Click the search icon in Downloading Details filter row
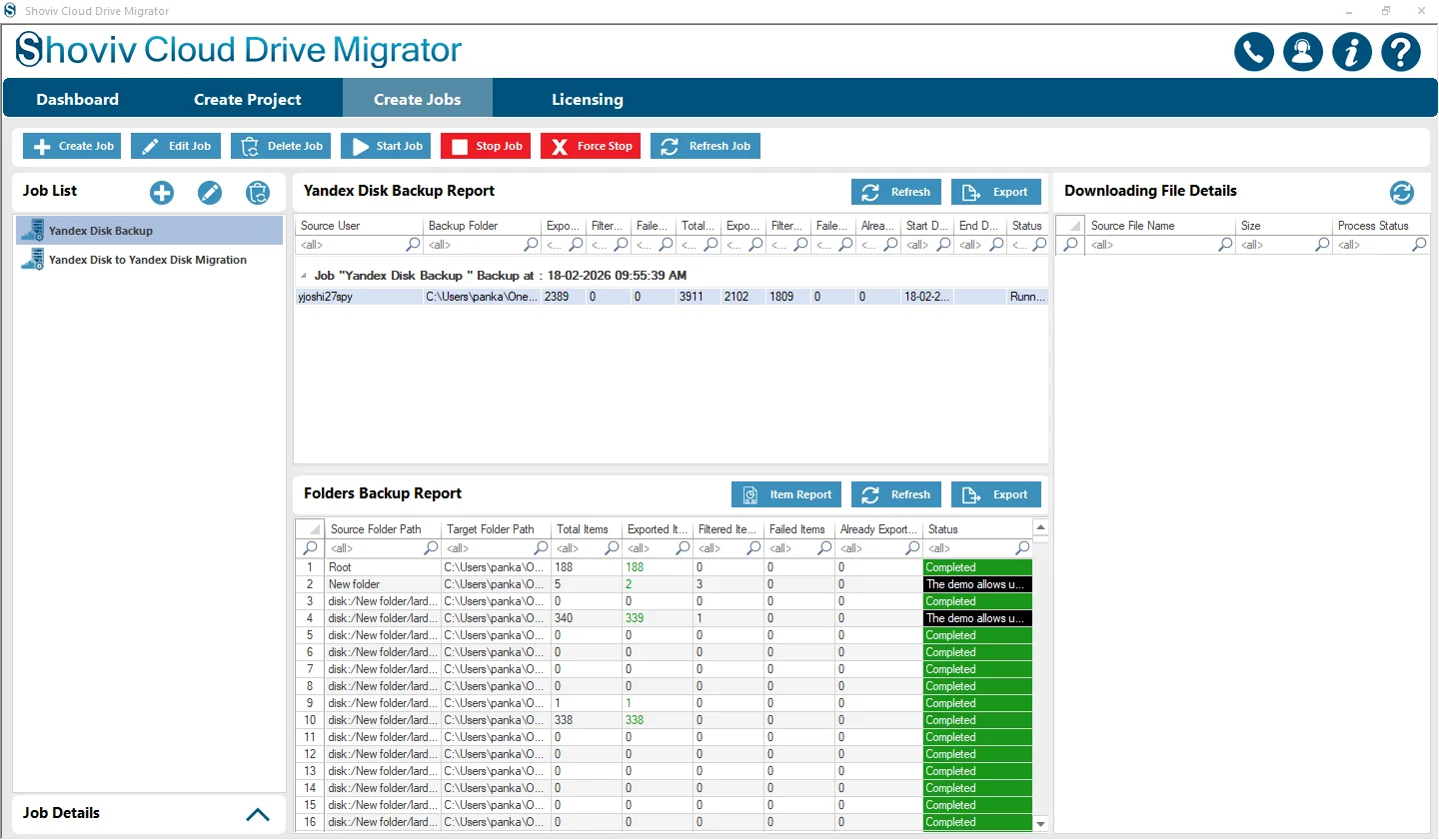Viewport: 1439px width, 840px height. pyautogui.click(x=1070, y=245)
